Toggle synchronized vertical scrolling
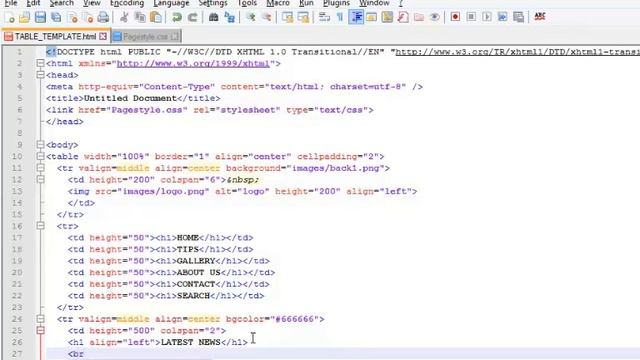Image resolution: width=640 pixels, height=360 pixels. (x=287, y=17)
